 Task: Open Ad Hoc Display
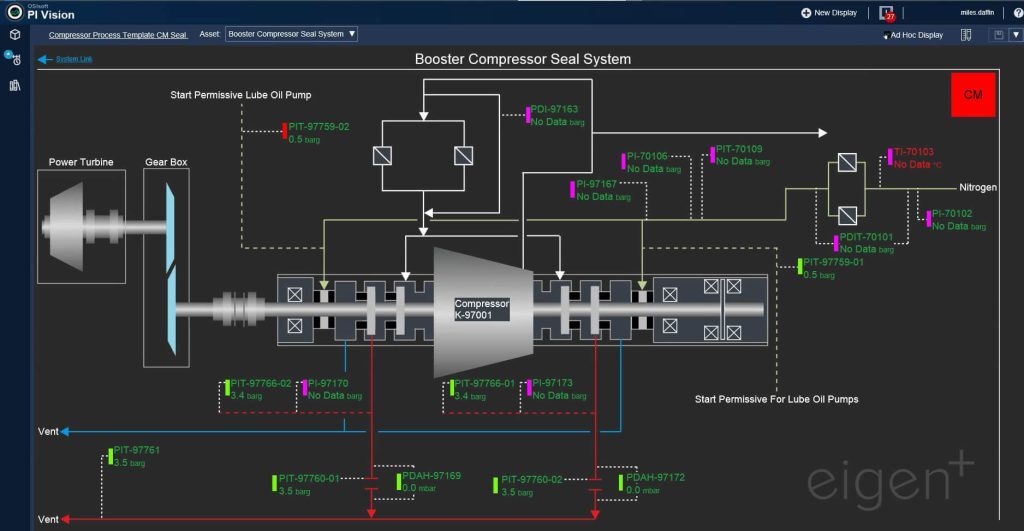[x=914, y=35]
